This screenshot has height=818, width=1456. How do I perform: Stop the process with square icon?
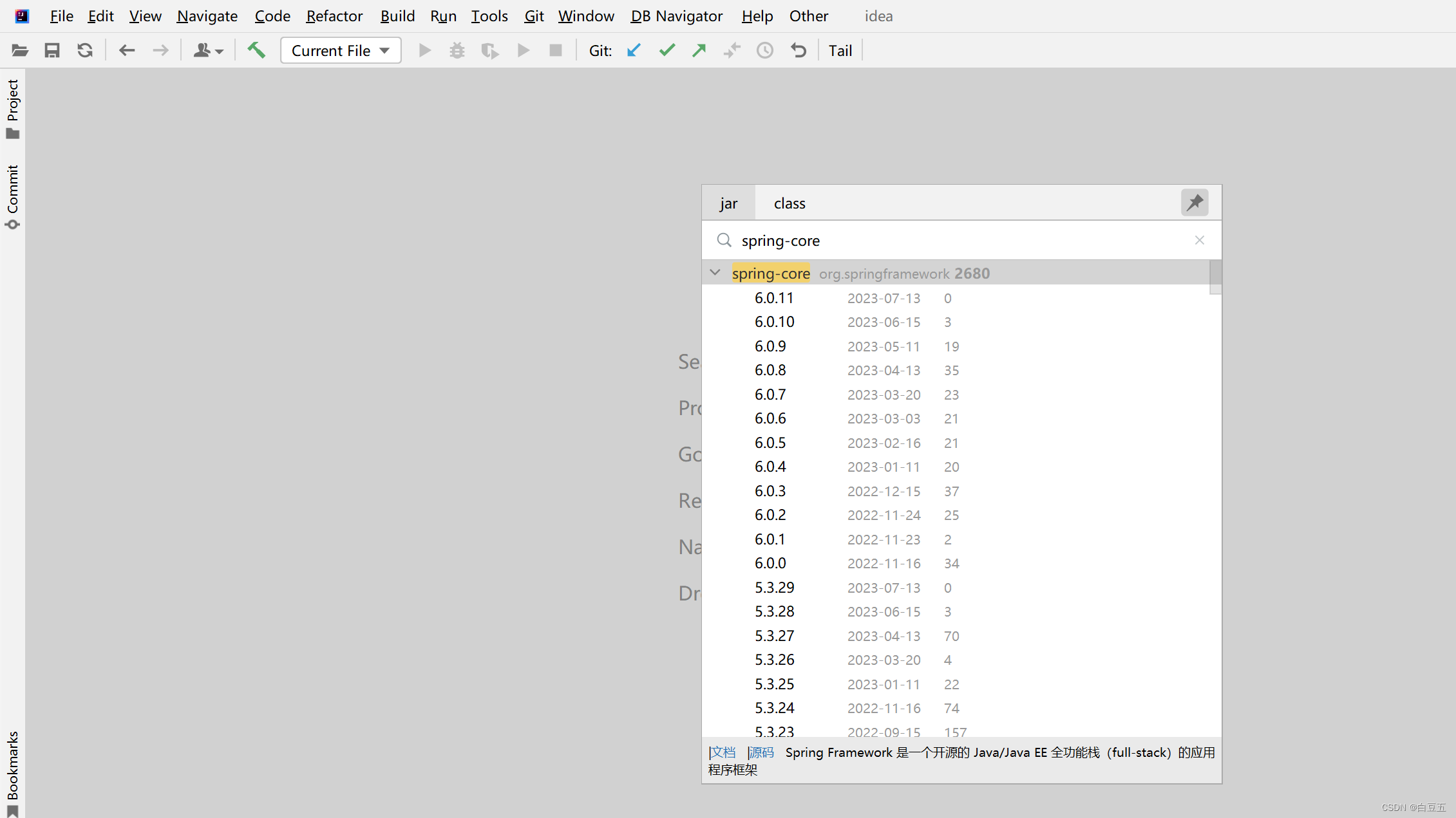pos(556,50)
